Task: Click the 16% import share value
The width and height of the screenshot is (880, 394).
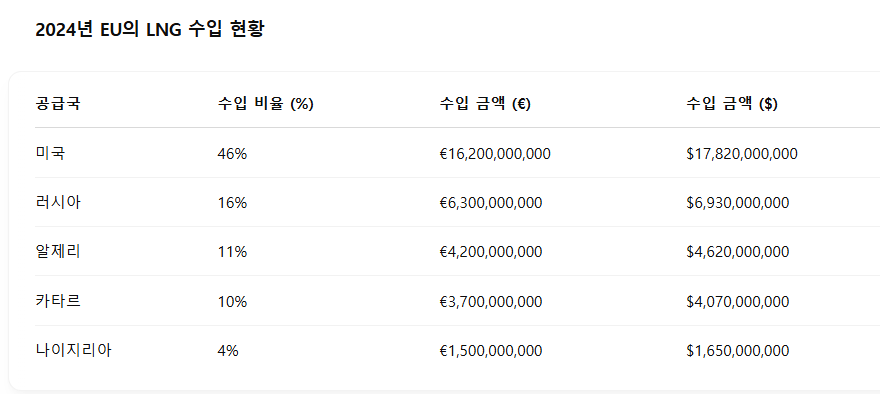Action: pyautogui.click(x=232, y=203)
